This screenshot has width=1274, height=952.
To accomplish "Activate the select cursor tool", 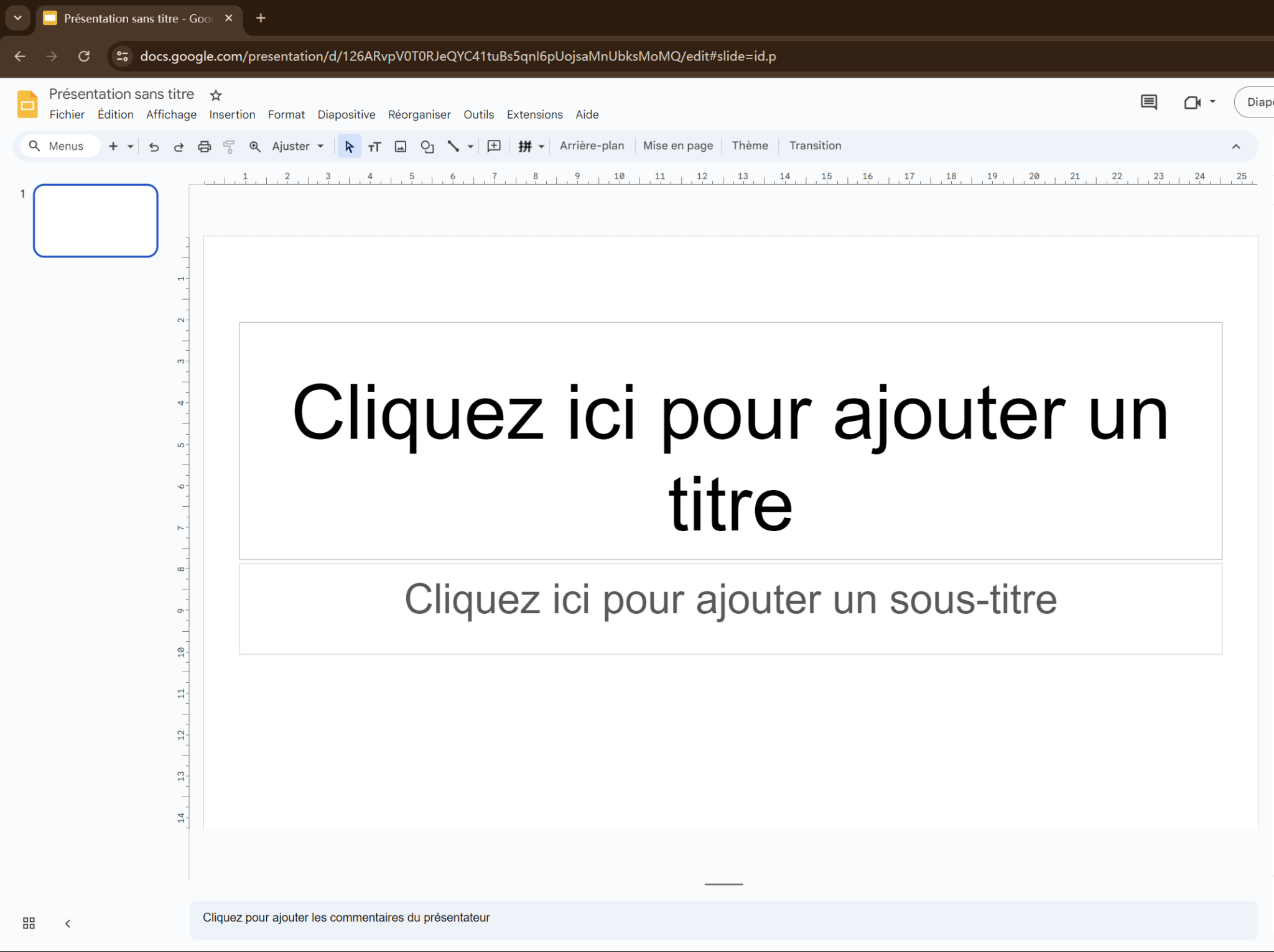I will coord(349,147).
